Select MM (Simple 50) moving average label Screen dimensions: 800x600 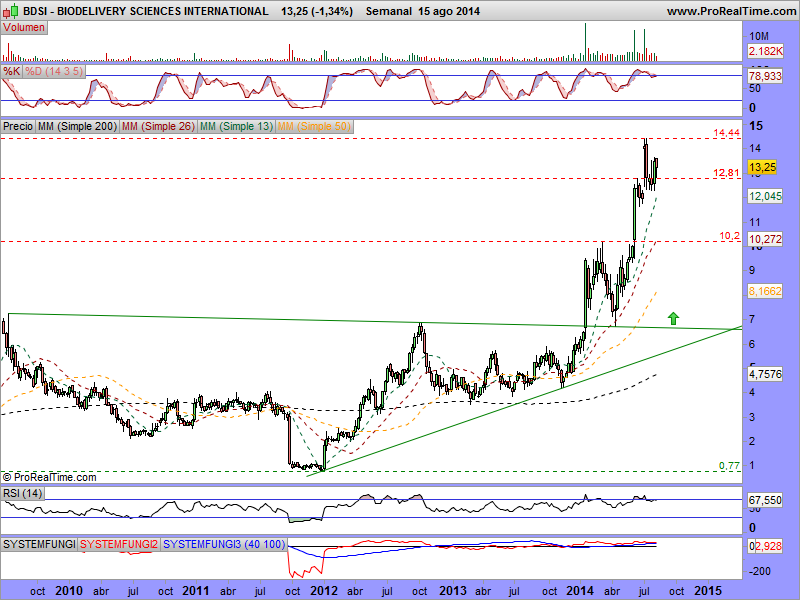pyautogui.click(x=314, y=126)
